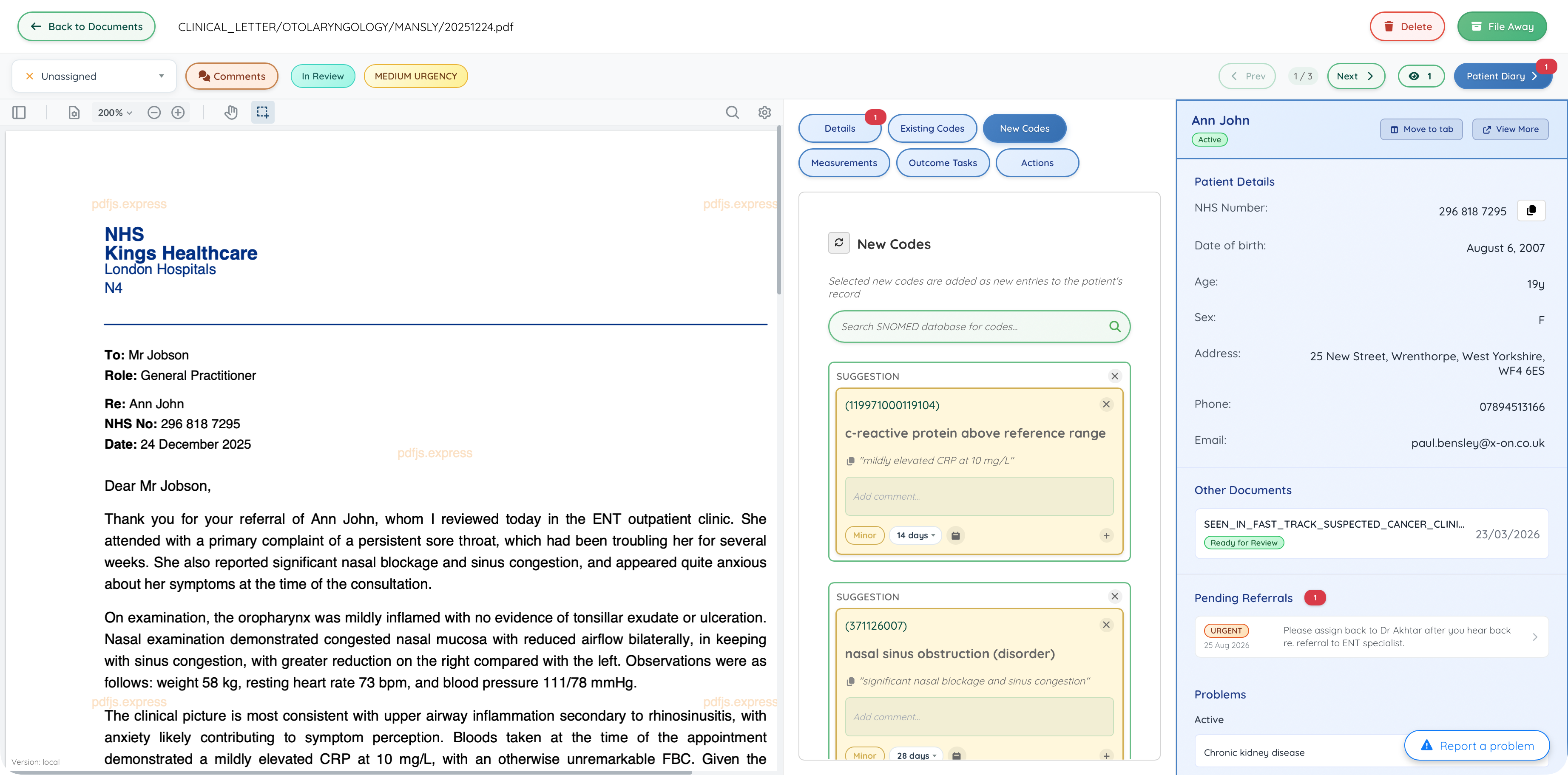This screenshot has height=775, width=1568.
Task: Add comment to nasal sinus obstruction code
Action: pos(979,717)
